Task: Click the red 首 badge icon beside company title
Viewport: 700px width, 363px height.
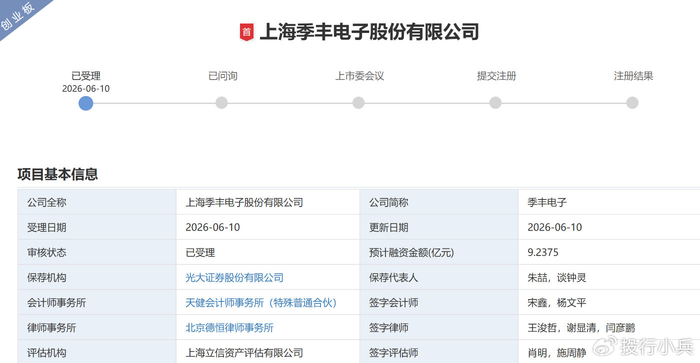Action: 246,32
